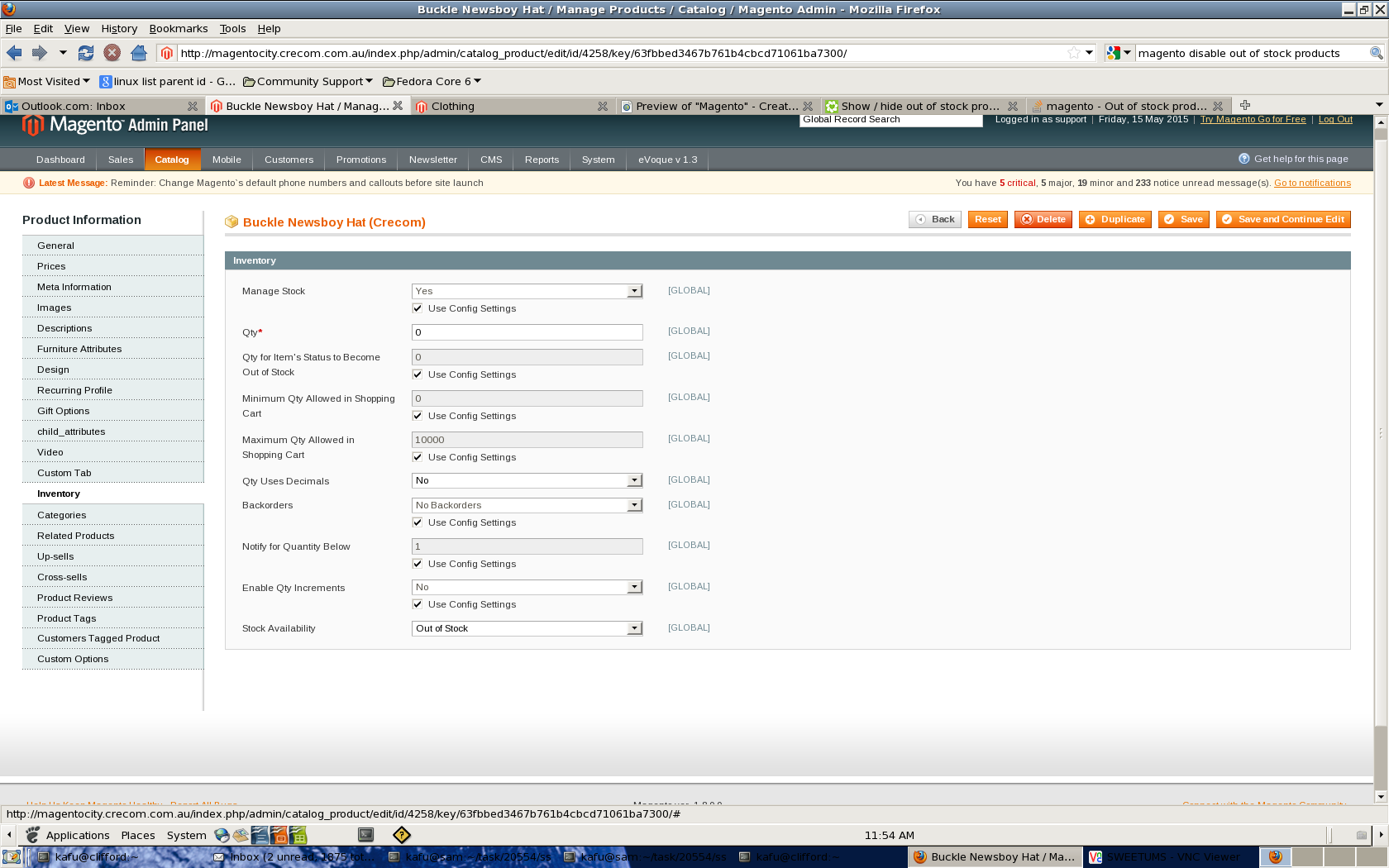The width and height of the screenshot is (1389, 868).
Task: Go back using Firefox back arrow
Action: click(14, 53)
